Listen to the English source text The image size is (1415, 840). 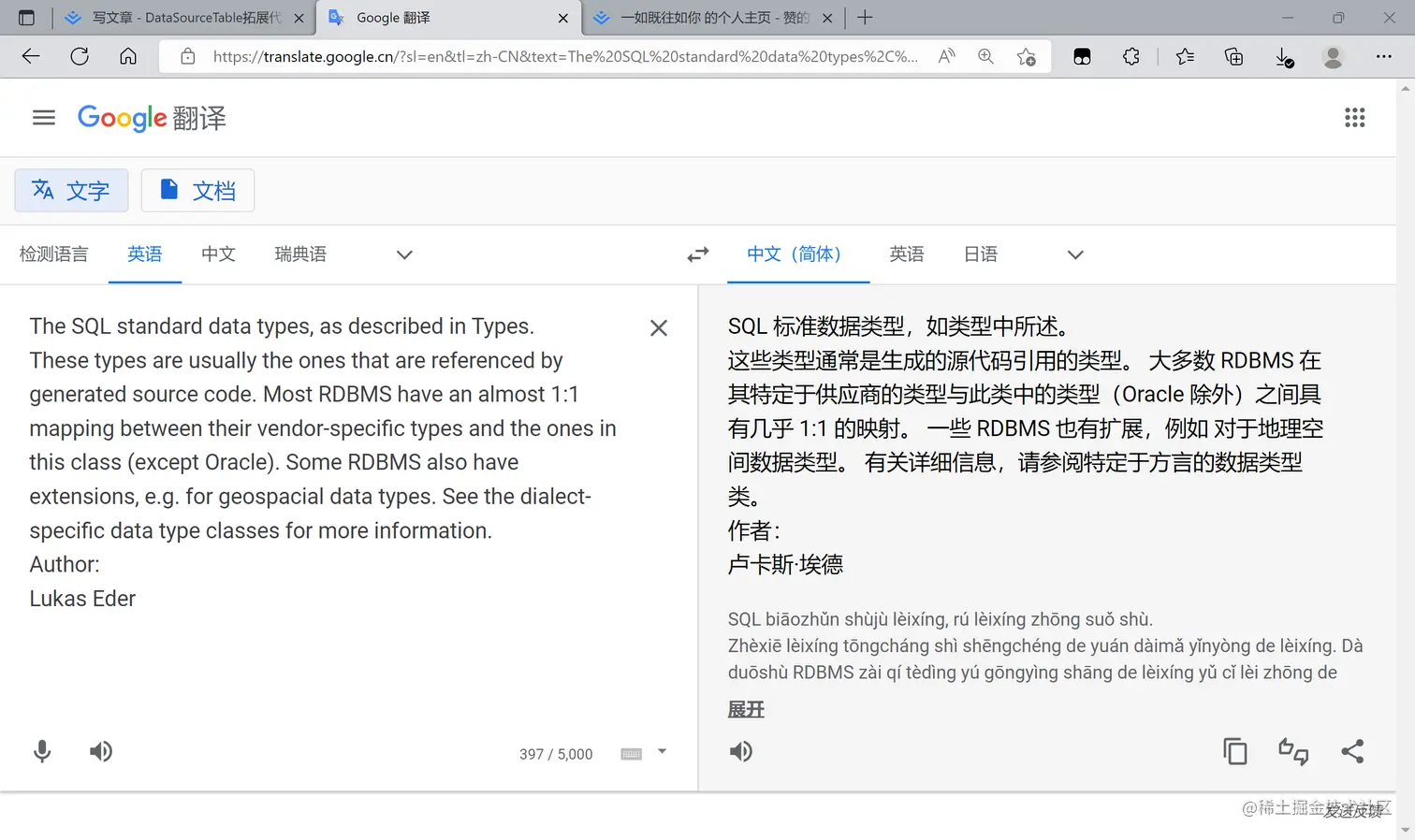coord(101,751)
